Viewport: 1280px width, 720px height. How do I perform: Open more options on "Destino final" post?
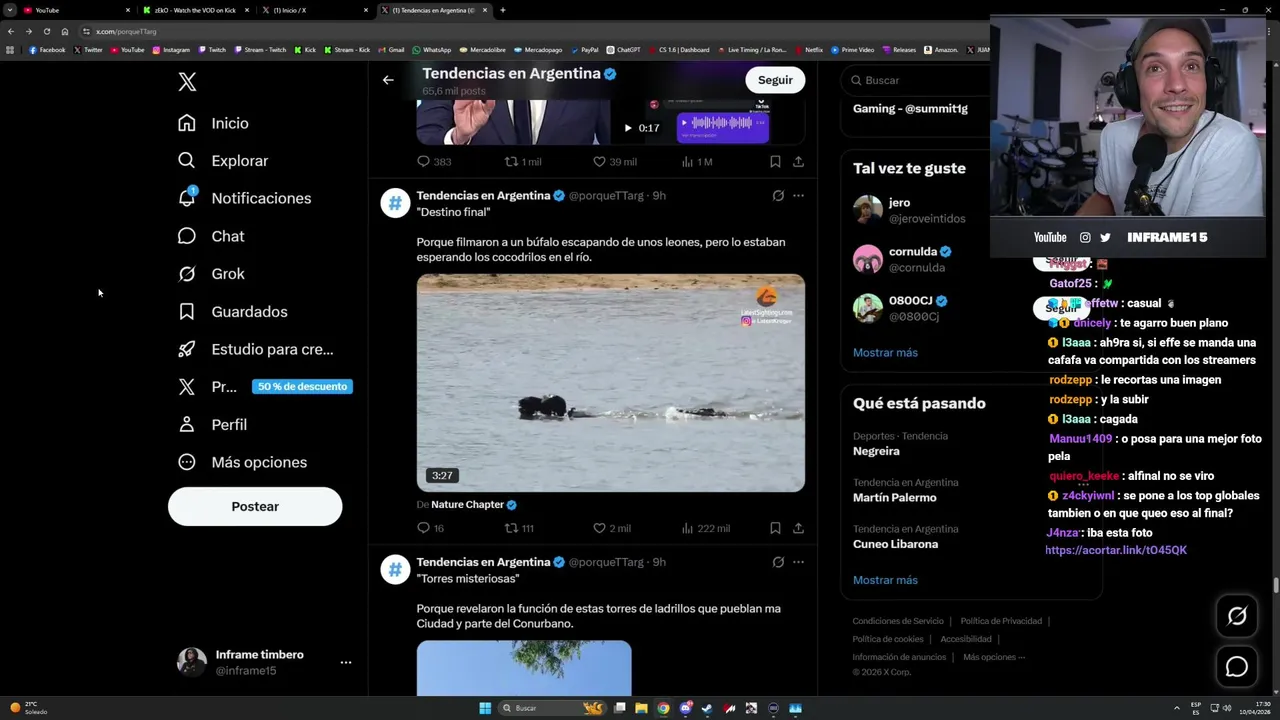pyautogui.click(x=798, y=196)
